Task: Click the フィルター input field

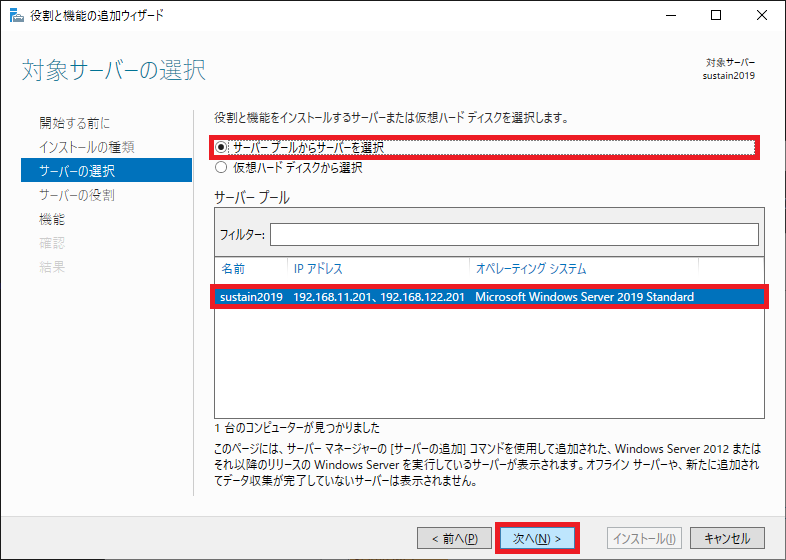Action: (514, 235)
